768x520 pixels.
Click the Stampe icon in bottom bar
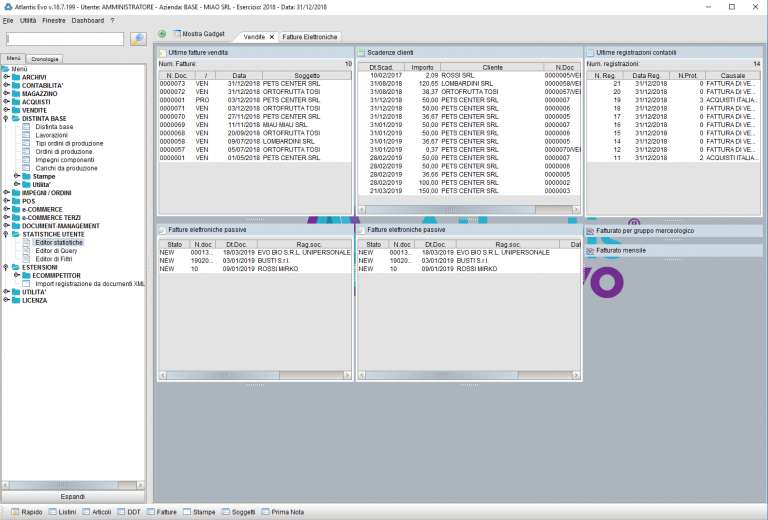tap(187, 512)
